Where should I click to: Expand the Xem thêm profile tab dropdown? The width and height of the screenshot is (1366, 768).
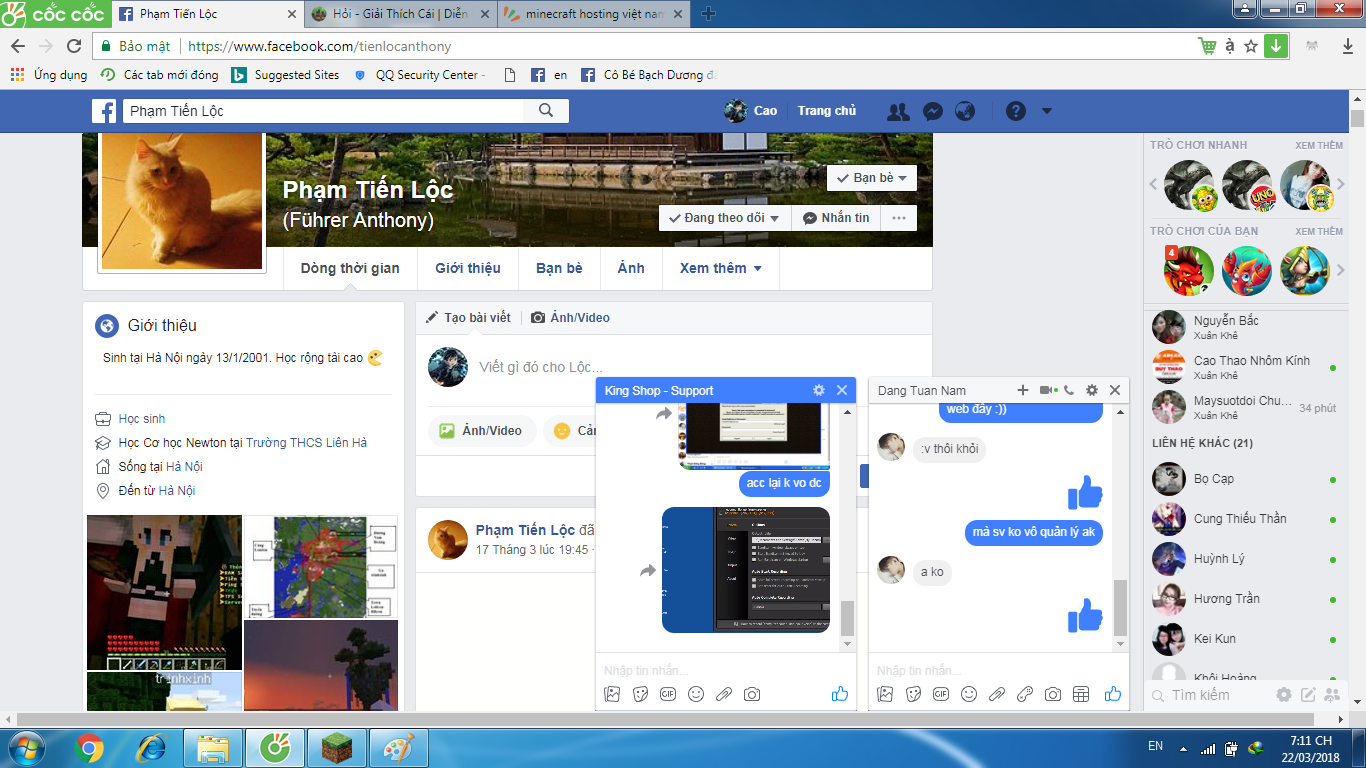point(720,268)
